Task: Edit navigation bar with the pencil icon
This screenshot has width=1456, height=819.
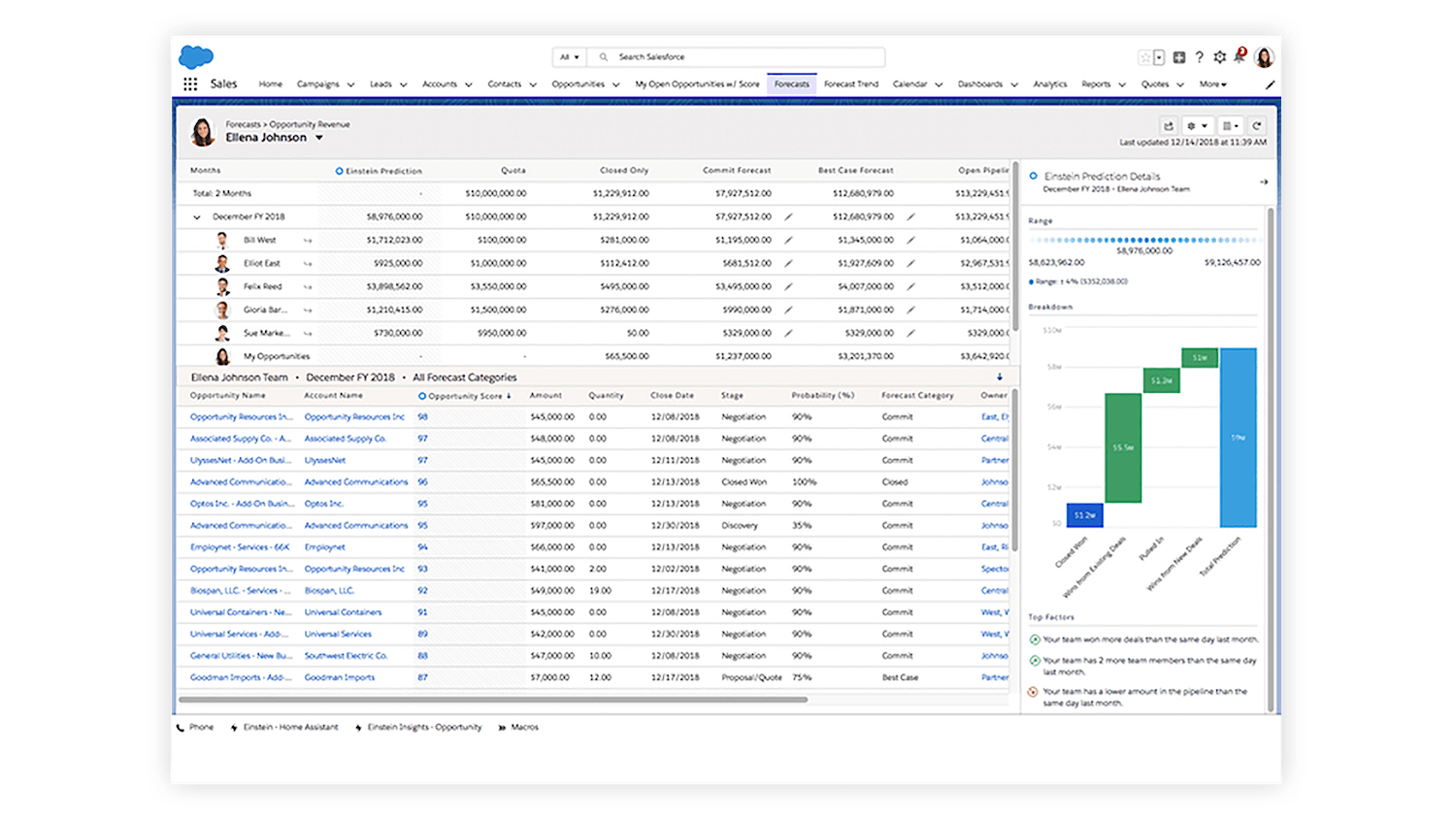Action: (1270, 84)
